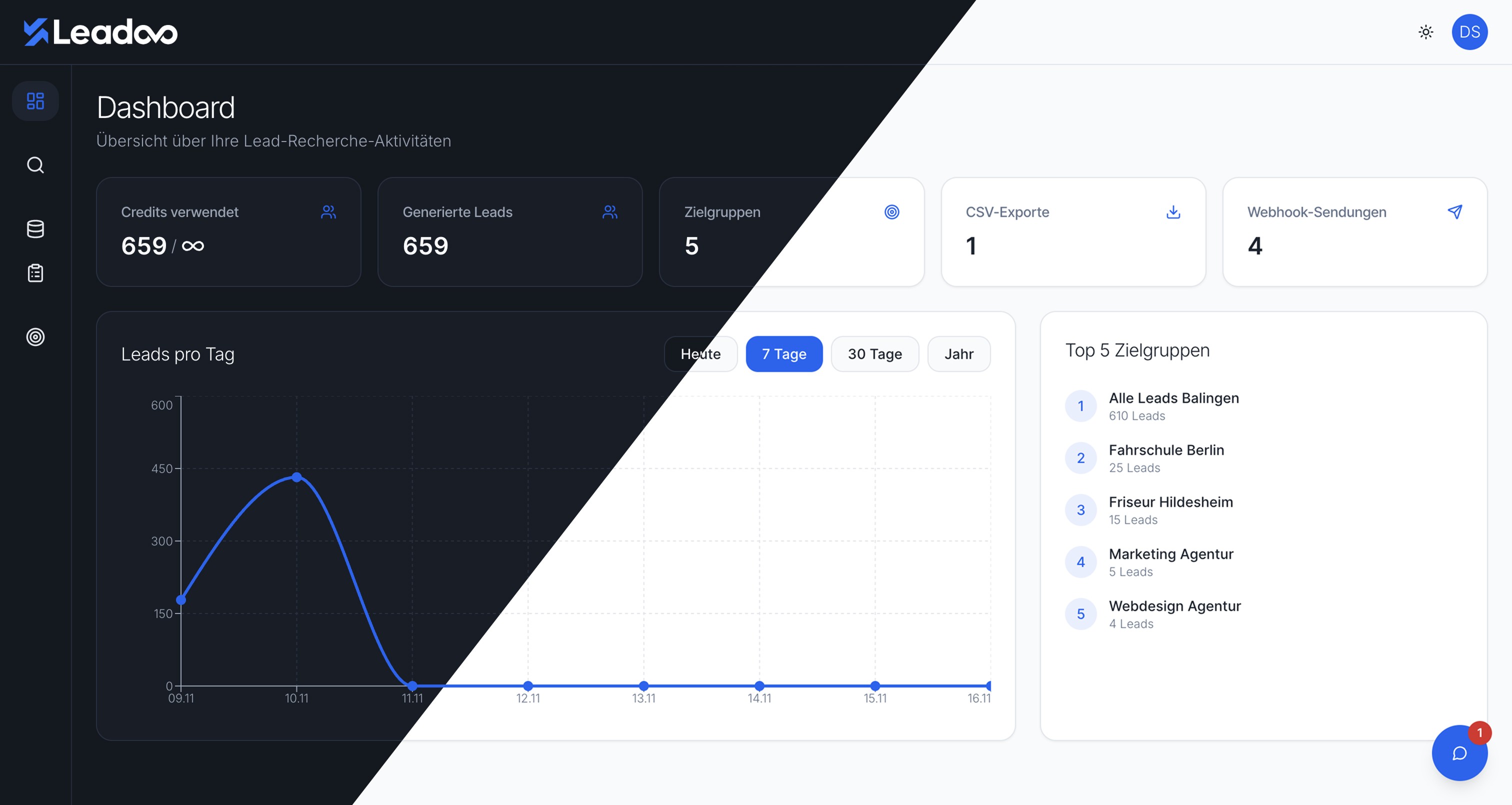1512x805 pixels.
Task: Open the database icon in sidebar
Action: click(x=35, y=229)
